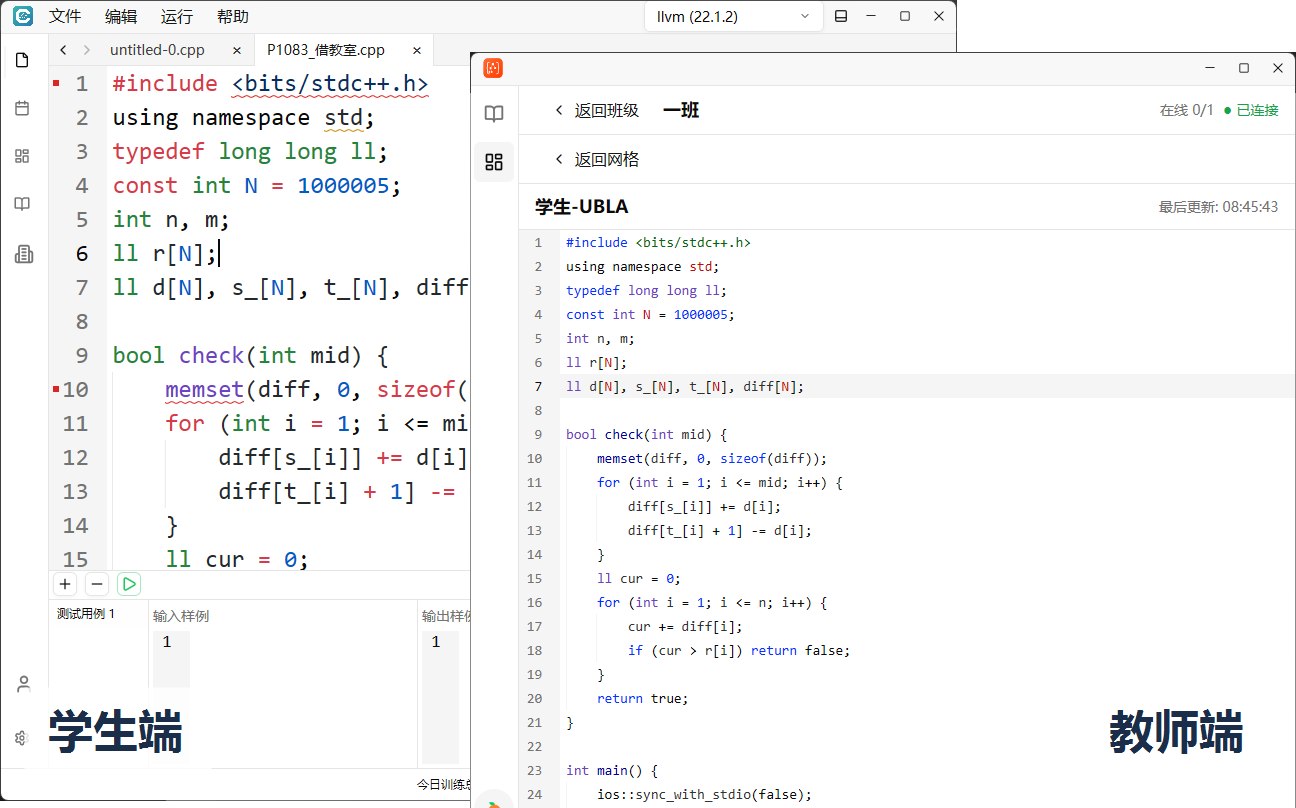Click the 在线 0/1 online counter

(x=1186, y=110)
